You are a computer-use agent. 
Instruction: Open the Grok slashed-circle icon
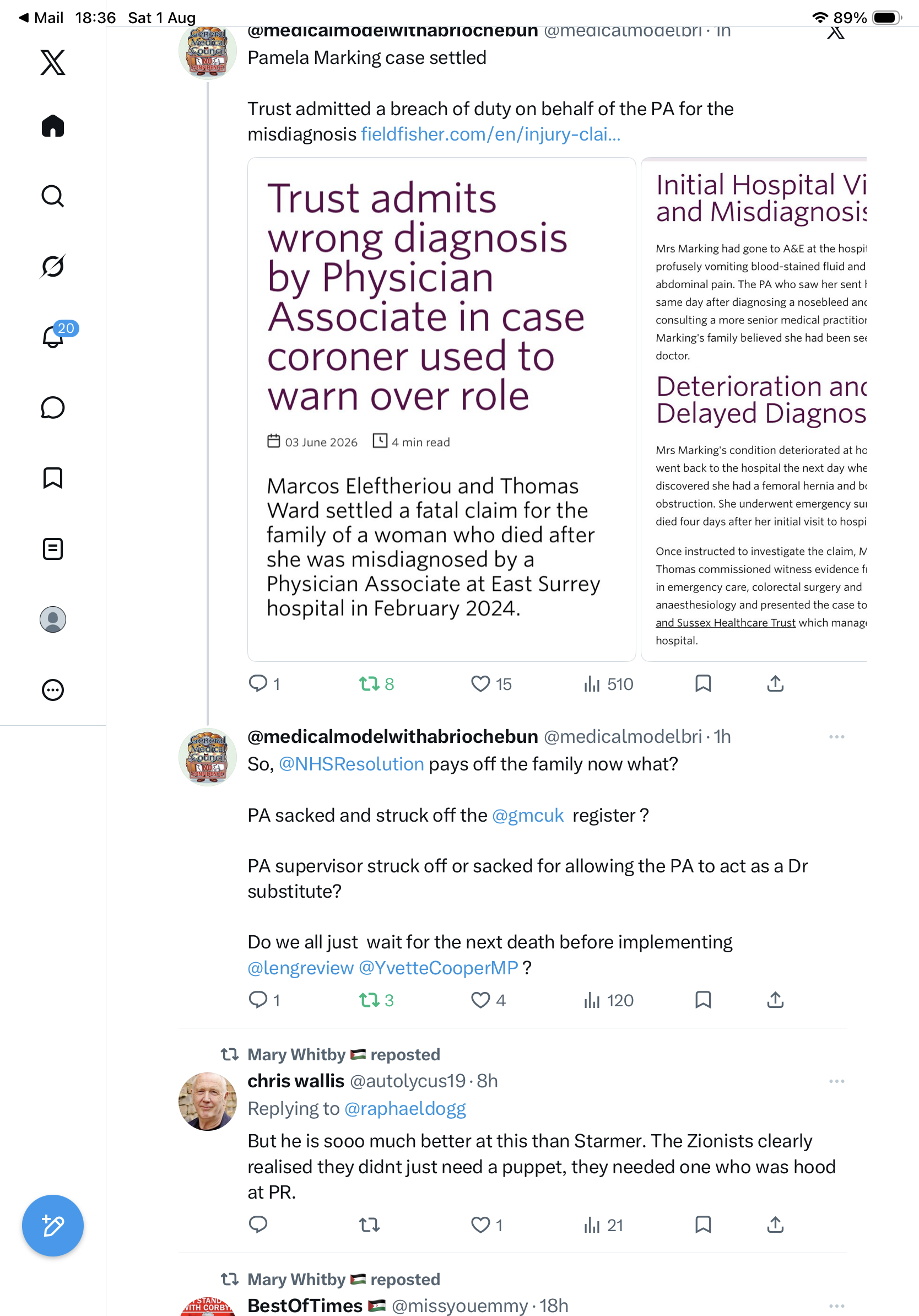[53, 266]
